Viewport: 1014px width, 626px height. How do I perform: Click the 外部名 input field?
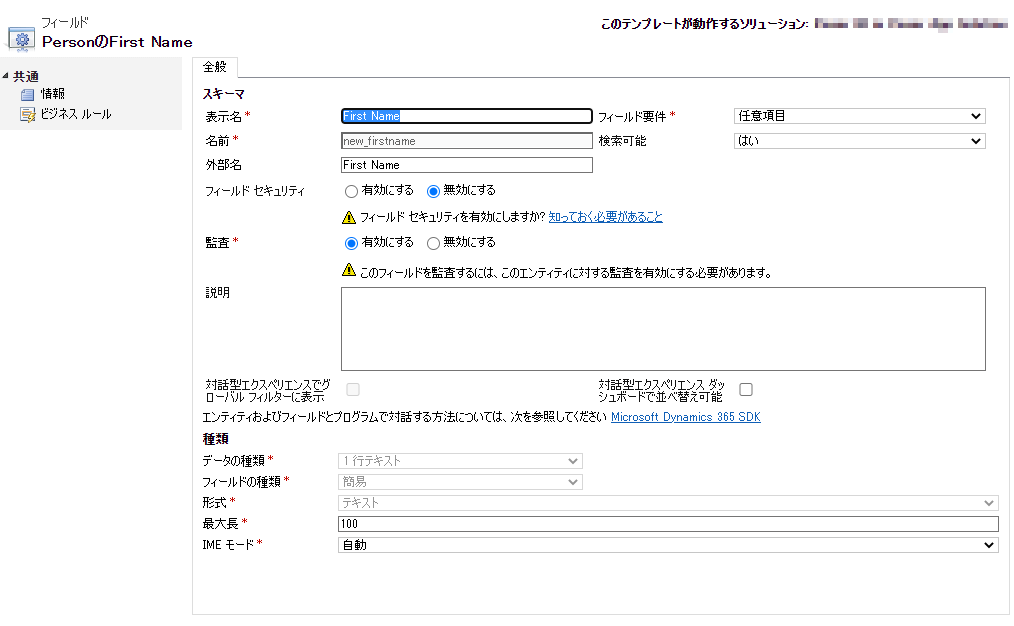(467, 165)
